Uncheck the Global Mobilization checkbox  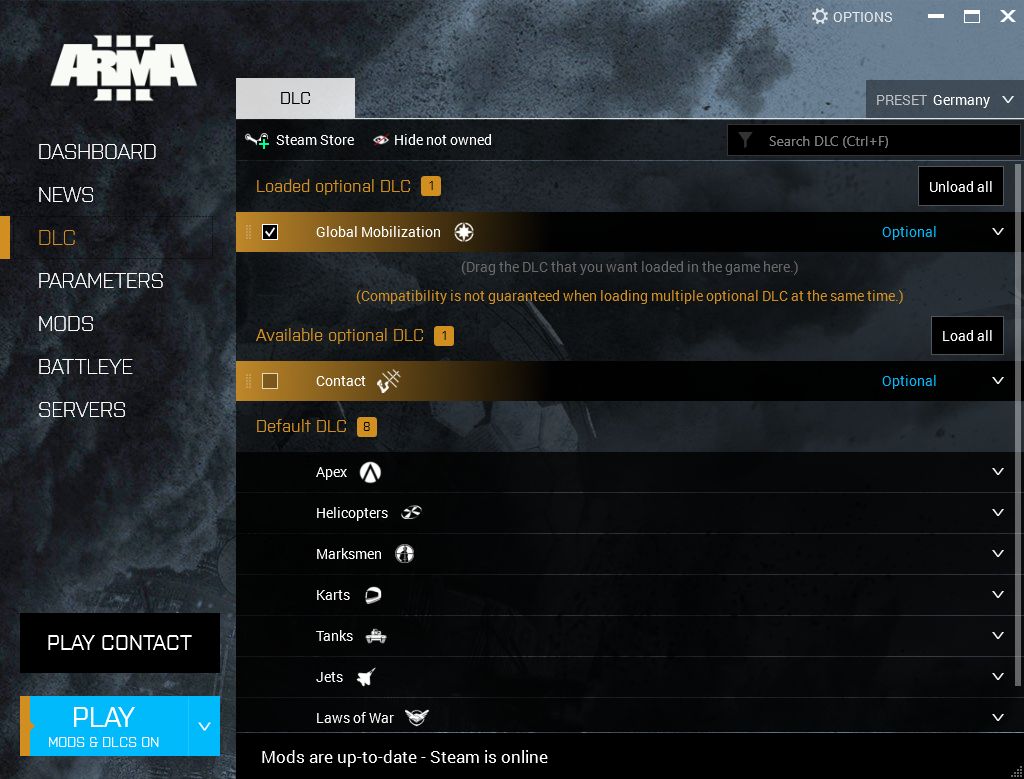[x=270, y=232]
